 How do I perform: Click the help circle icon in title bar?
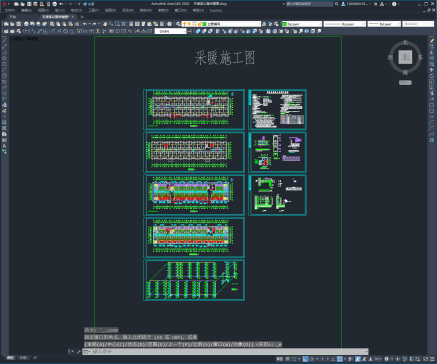(394, 4)
